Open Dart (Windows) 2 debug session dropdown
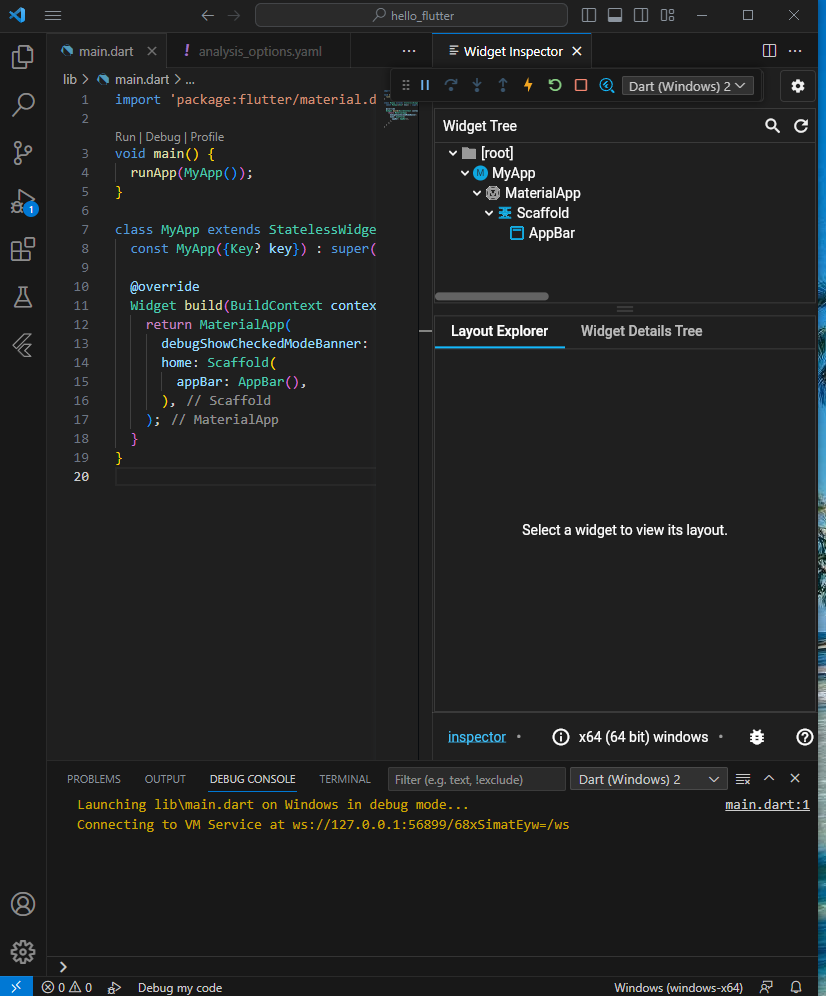This screenshot has width=826, height=996. tap(687, 86)
